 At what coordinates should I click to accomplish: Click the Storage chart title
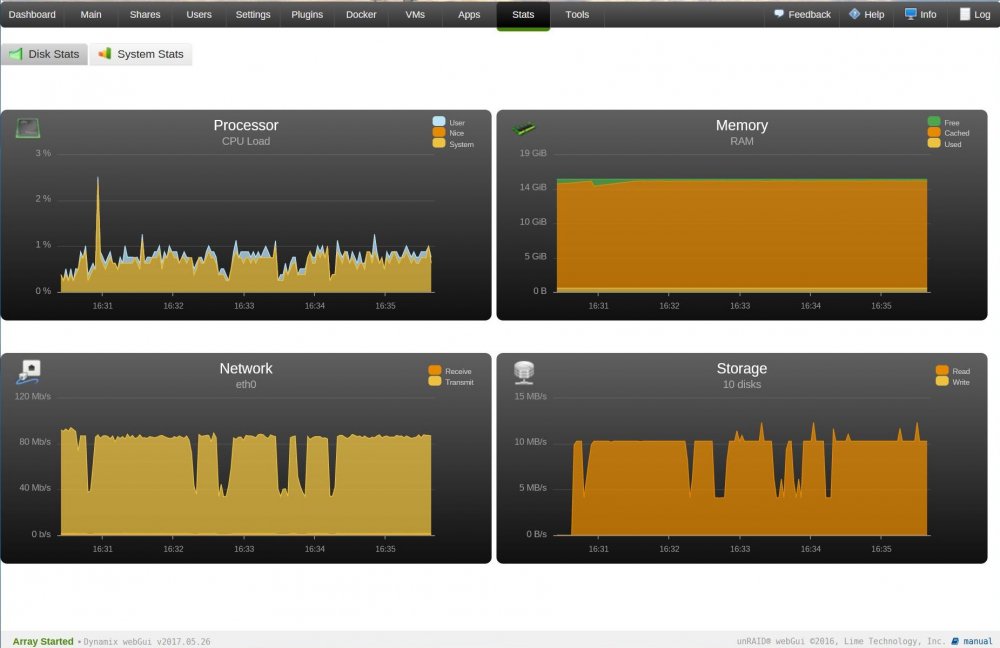point(742,368)
